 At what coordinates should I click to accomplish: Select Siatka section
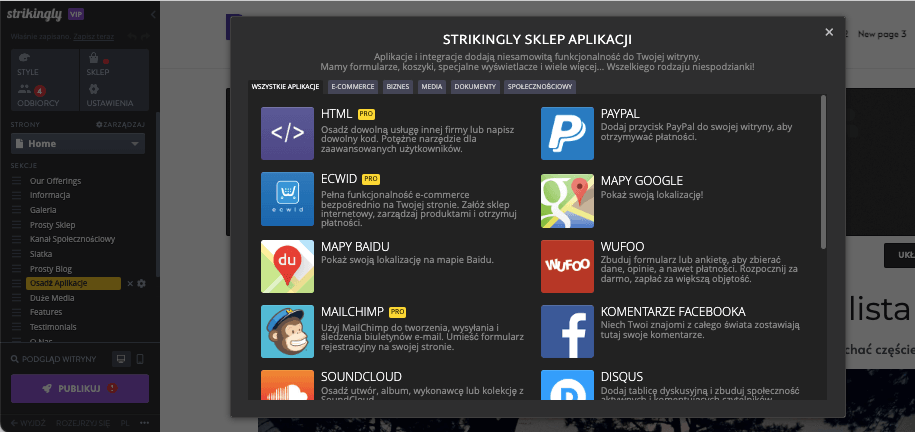pos(41,254)
